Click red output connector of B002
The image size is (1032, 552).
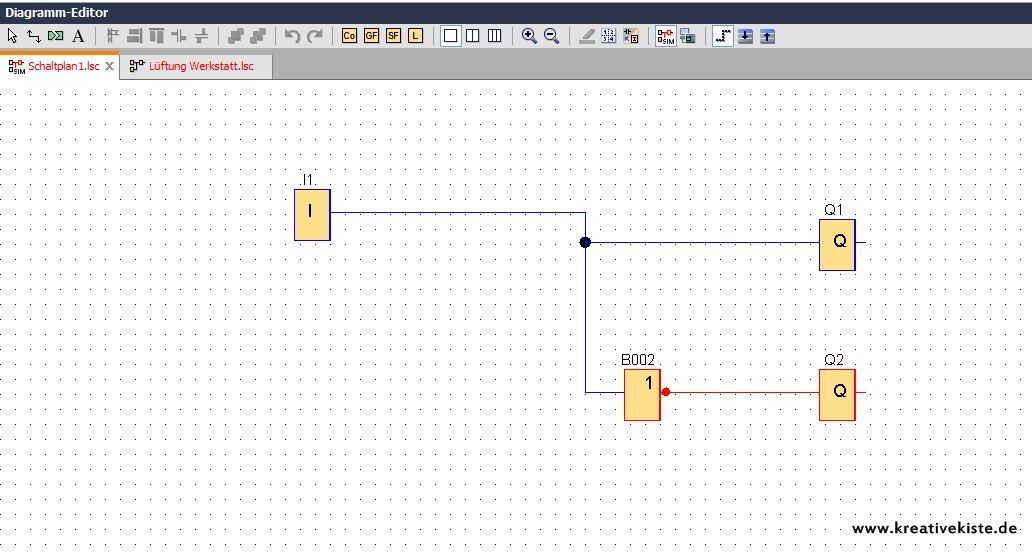(x=665, y=392)
